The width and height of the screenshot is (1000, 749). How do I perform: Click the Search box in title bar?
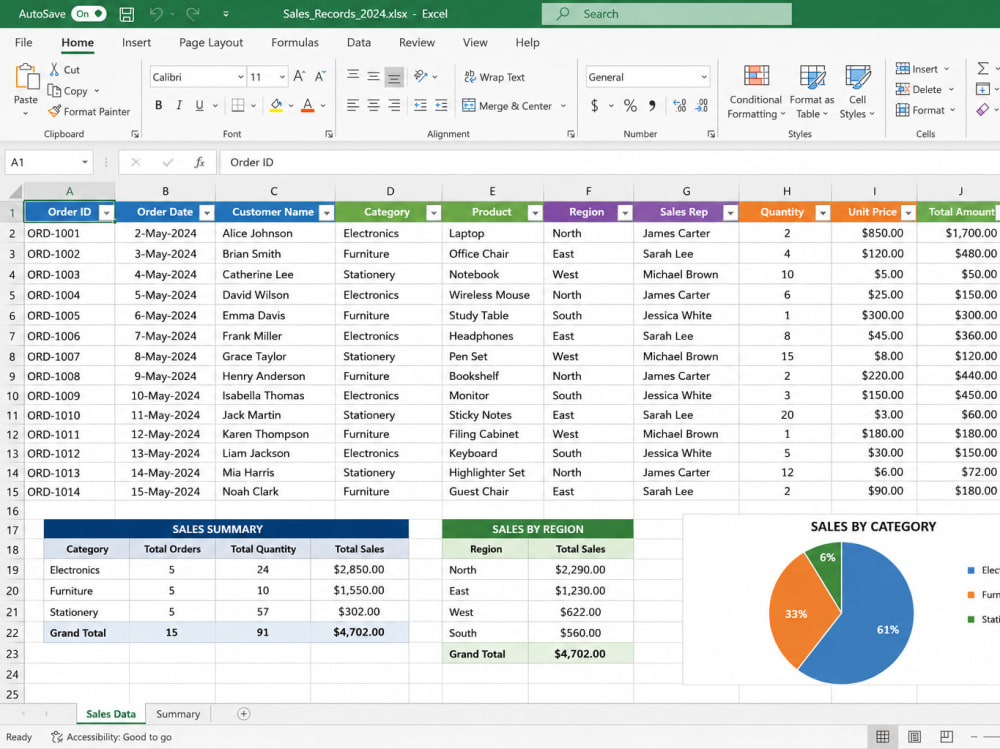(x=666, y=13)
